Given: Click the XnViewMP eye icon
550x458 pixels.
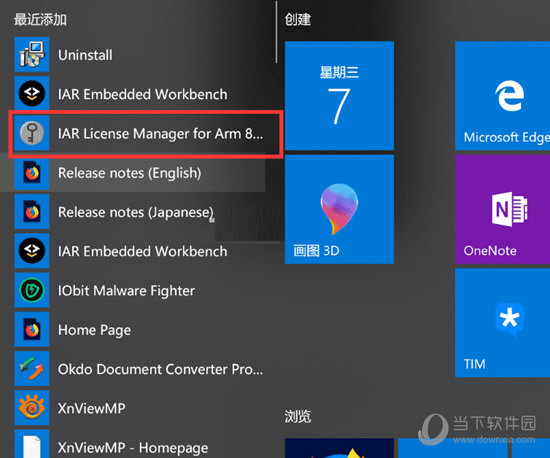Looking at the screenshot, I should [x=32, y=408].
